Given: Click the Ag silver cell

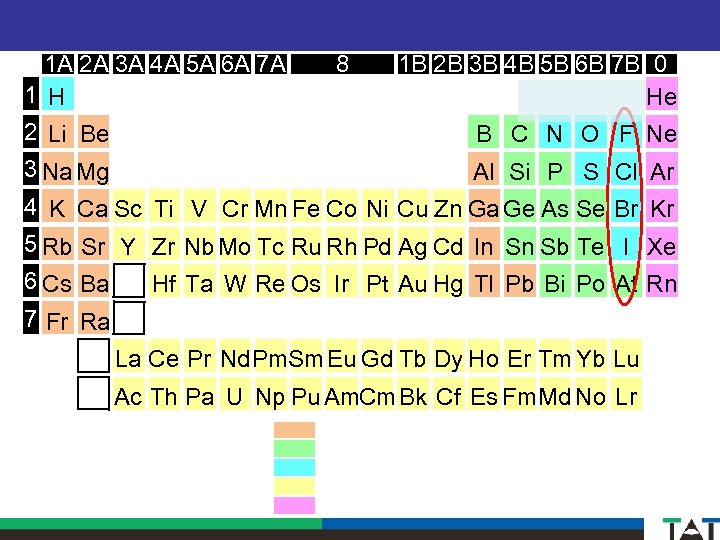Looking at the screenshot, I should pos(412,244).
